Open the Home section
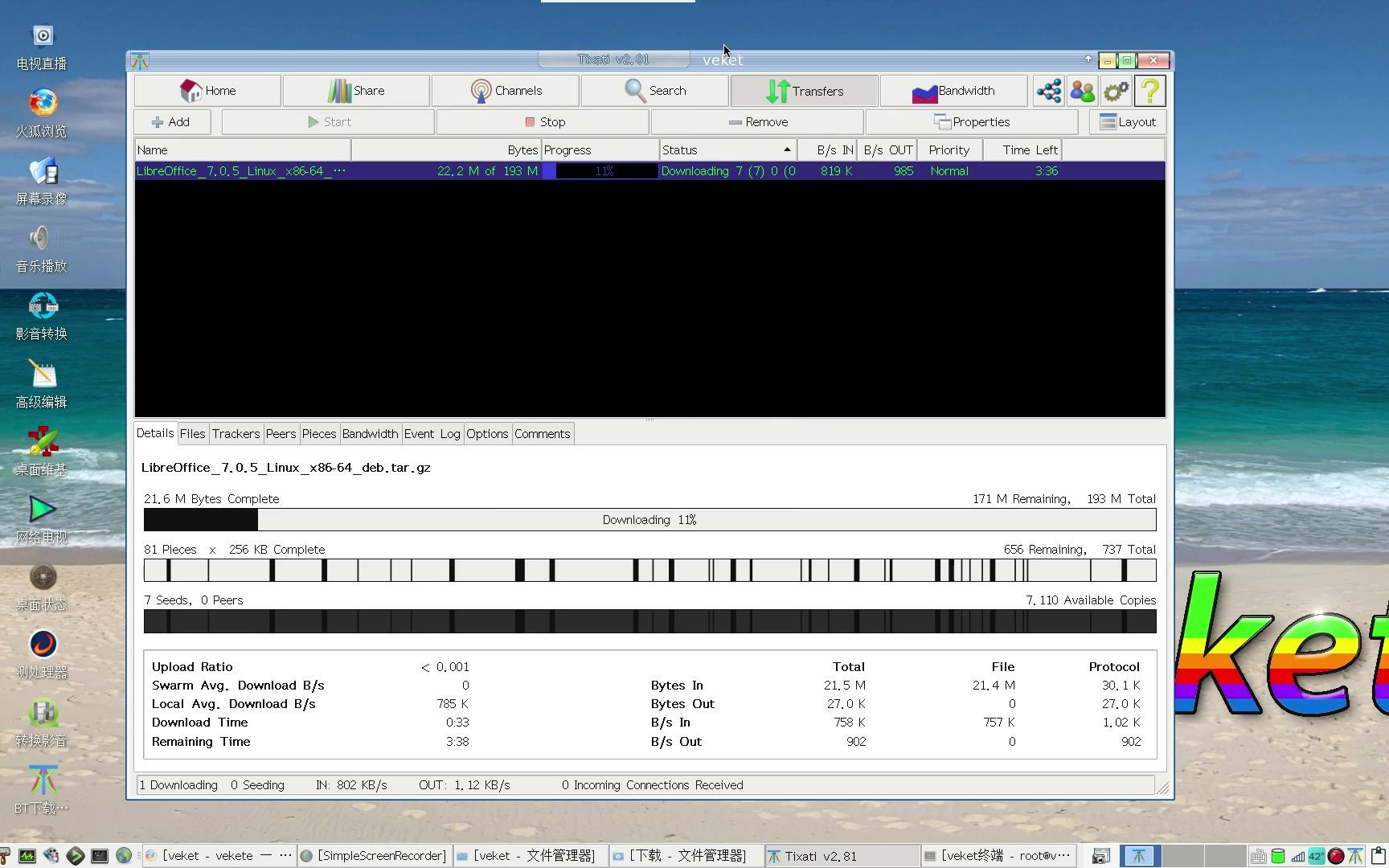 [x=207, y=91]
